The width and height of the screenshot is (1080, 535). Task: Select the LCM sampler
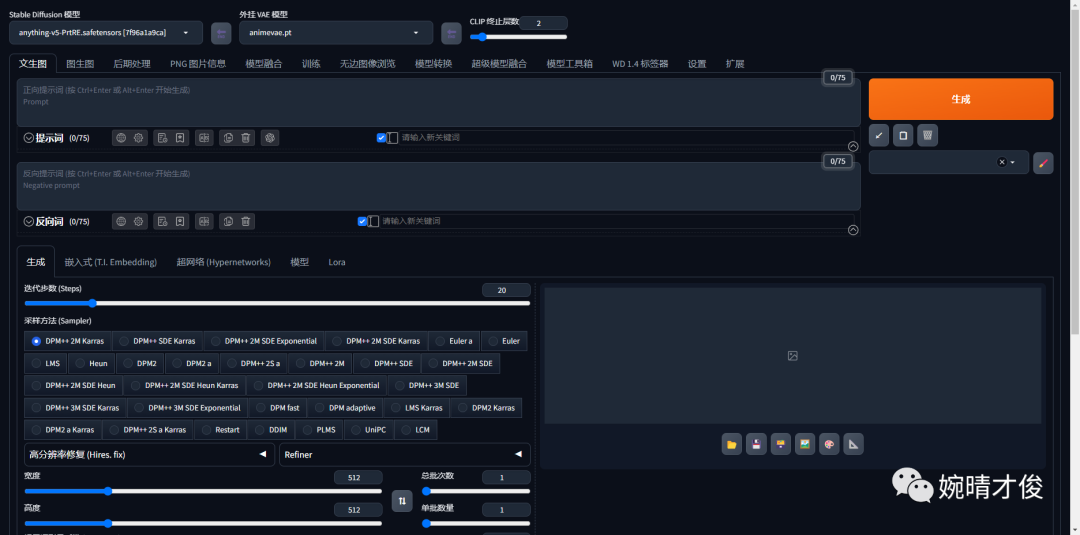415,430
